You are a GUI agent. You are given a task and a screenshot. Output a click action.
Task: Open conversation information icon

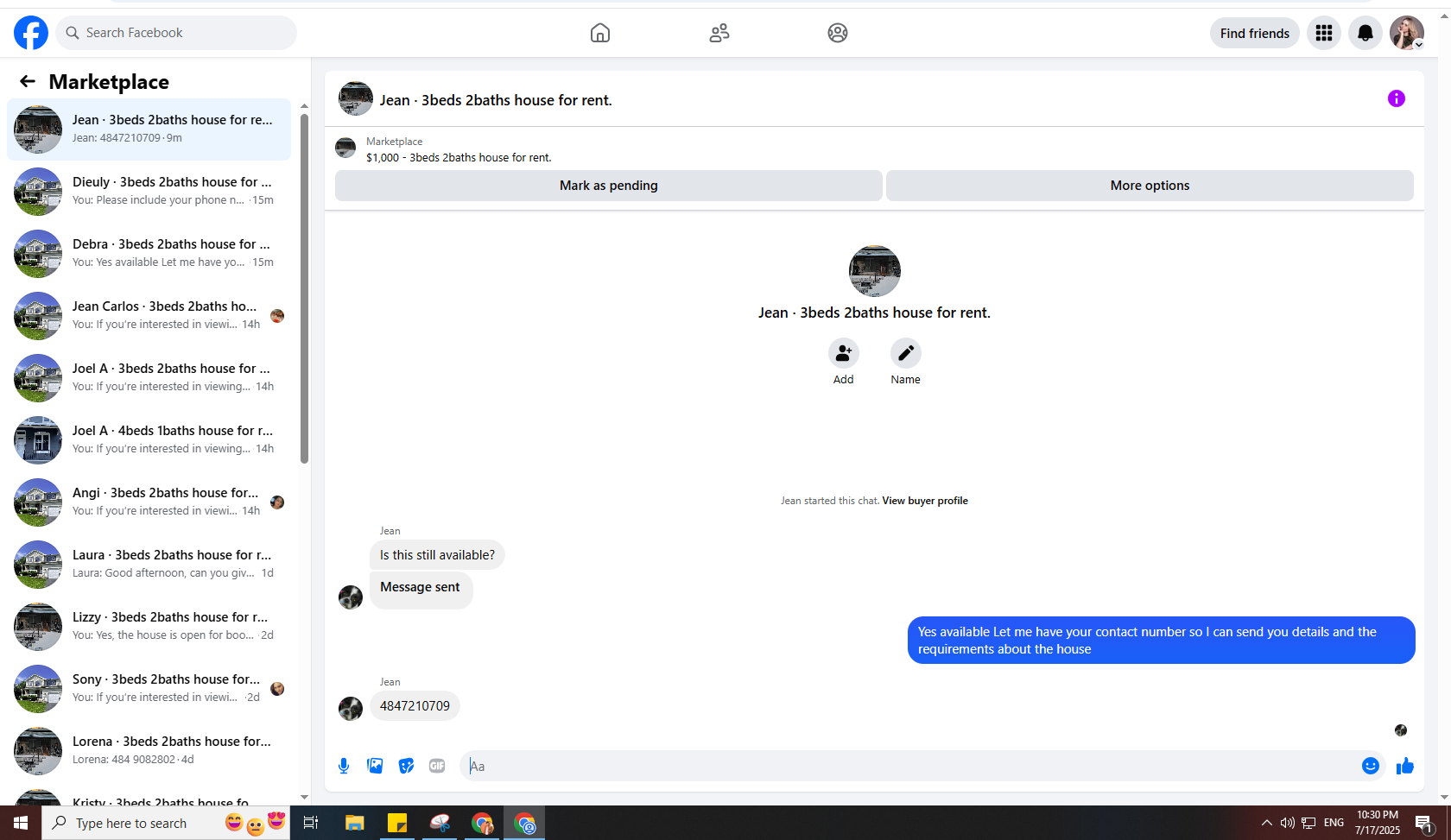pyautogui.click(x=1397, y=98)
